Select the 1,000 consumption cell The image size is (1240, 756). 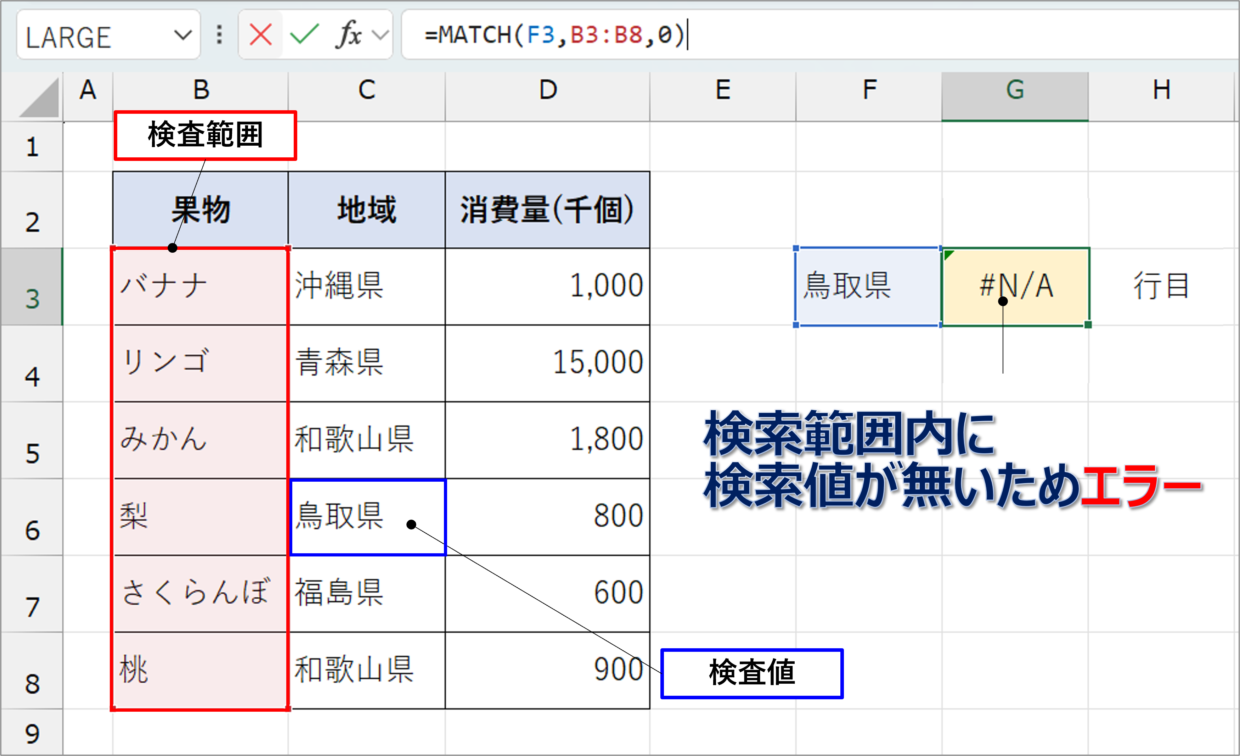click(548, 287)
